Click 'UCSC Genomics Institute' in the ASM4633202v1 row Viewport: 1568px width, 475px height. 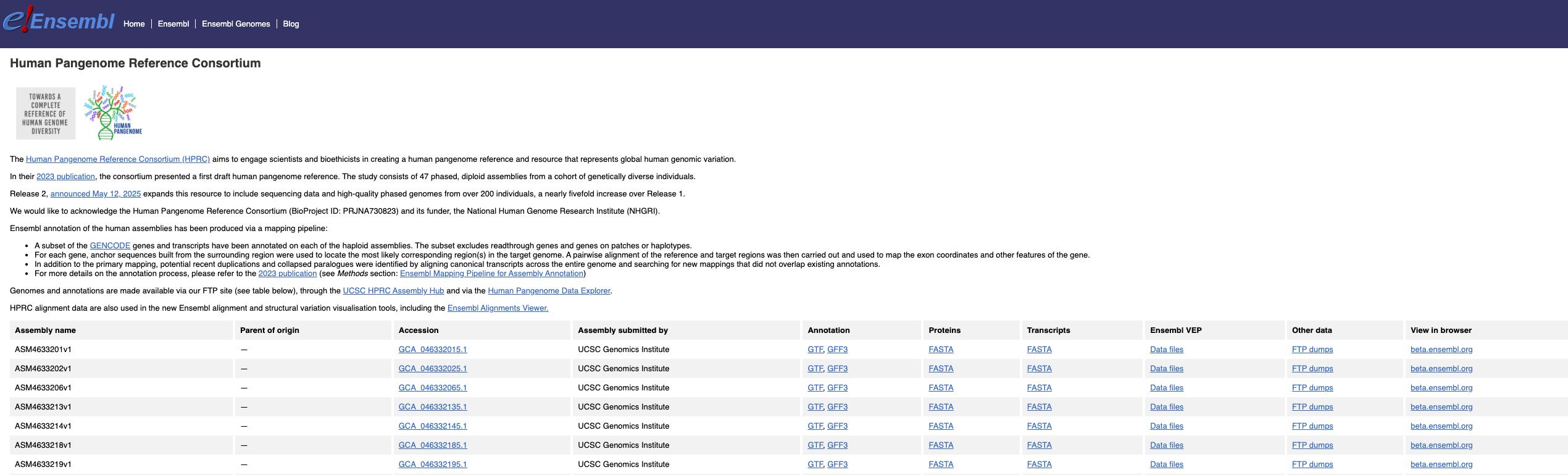(x=623, y=369)
